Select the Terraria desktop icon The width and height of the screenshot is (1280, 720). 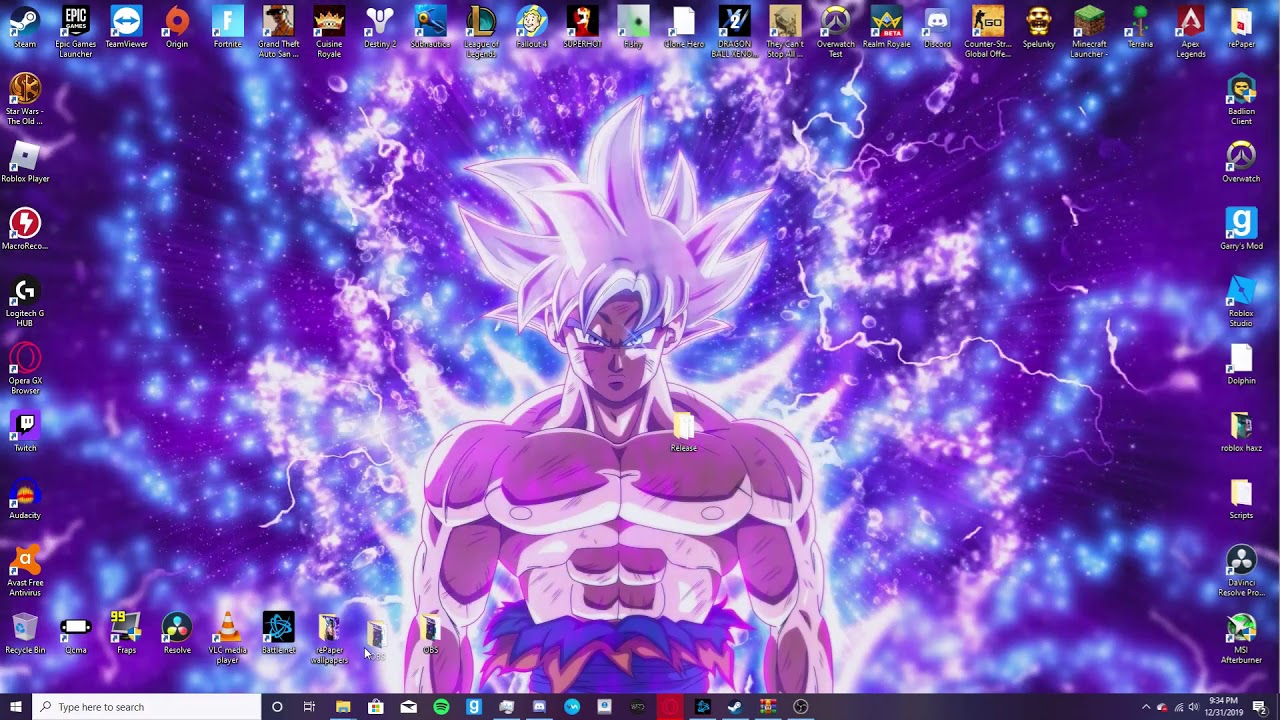tap(1140, 27)
